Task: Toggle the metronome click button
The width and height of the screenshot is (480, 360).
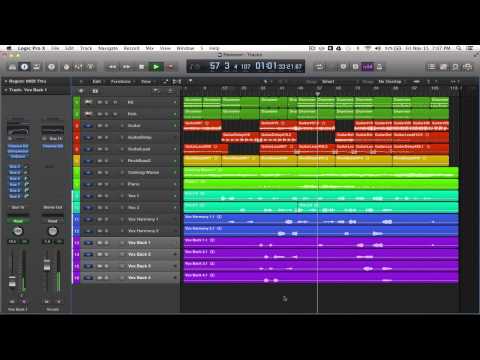Action: [x=379, y=67]
